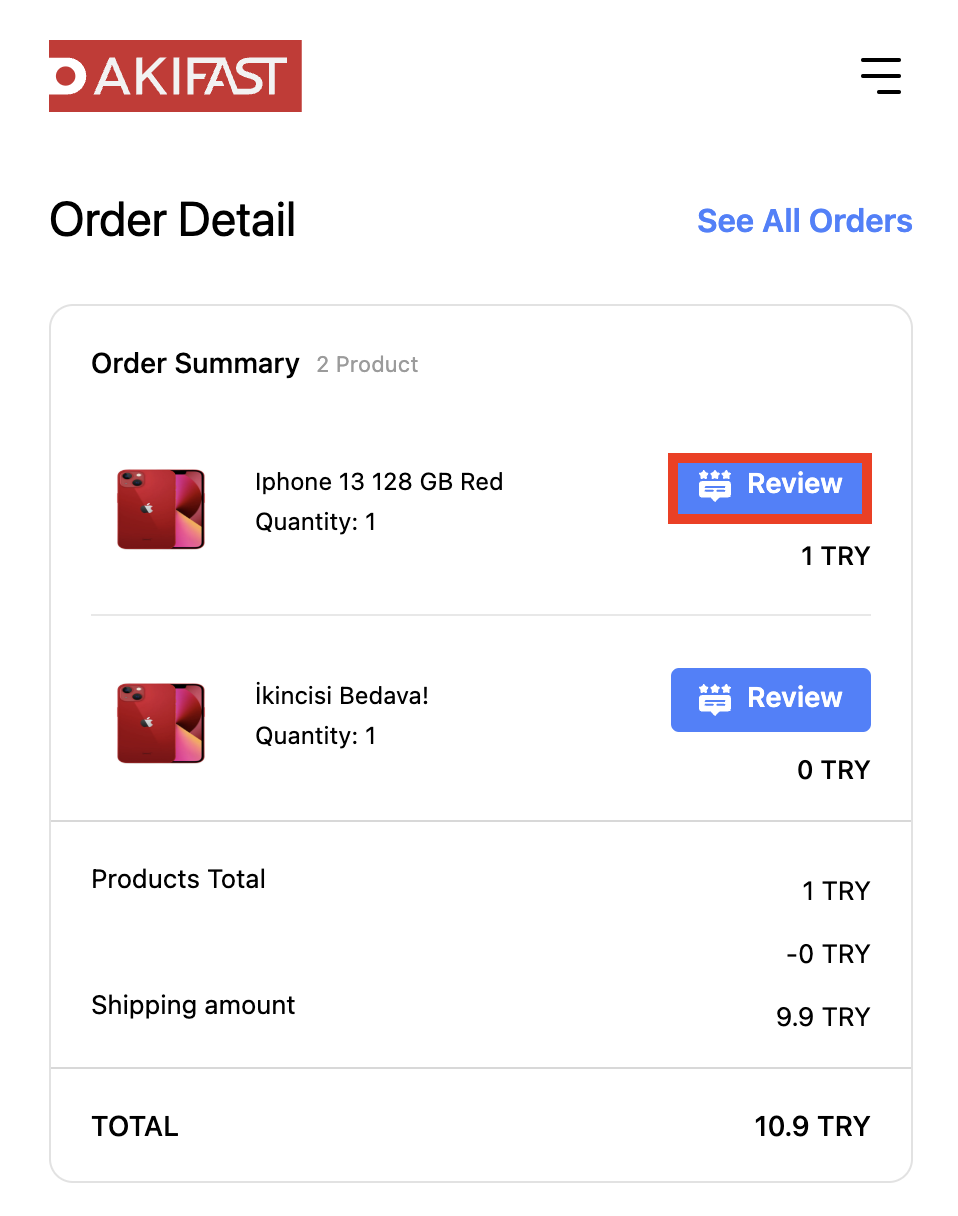
Task: Click the TOTAL label
Action: (135, 1127)
